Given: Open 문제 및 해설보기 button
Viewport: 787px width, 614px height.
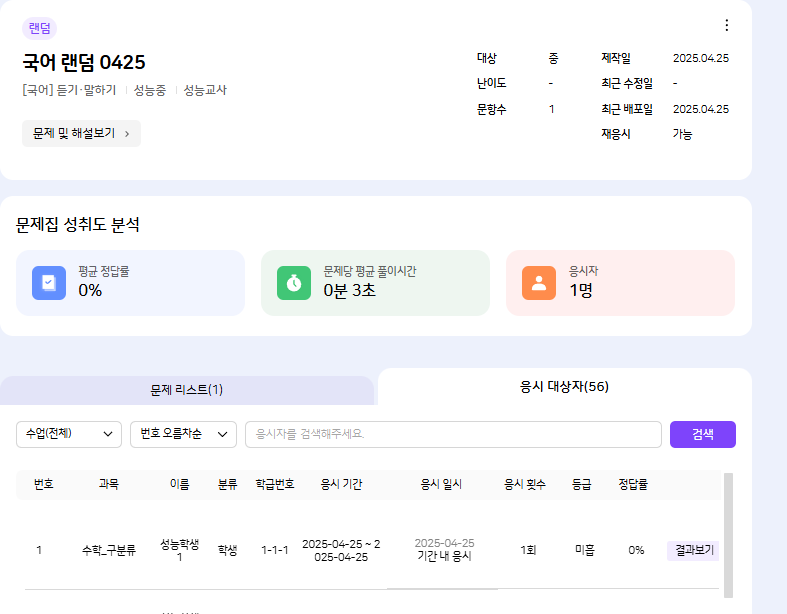Looking at the screenshot, I should [81, 134].
